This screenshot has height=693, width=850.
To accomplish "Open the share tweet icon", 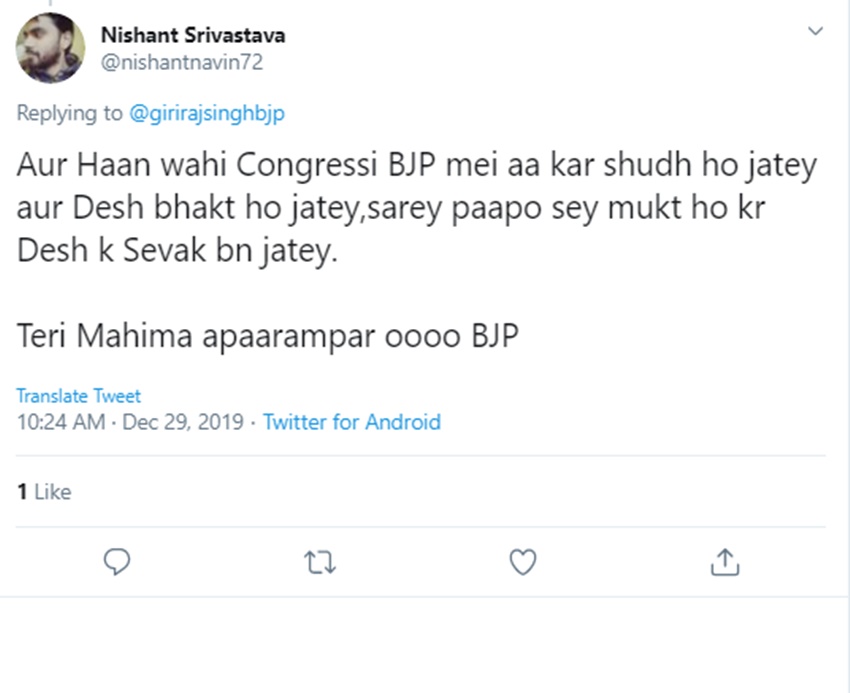I will [724, 563].
